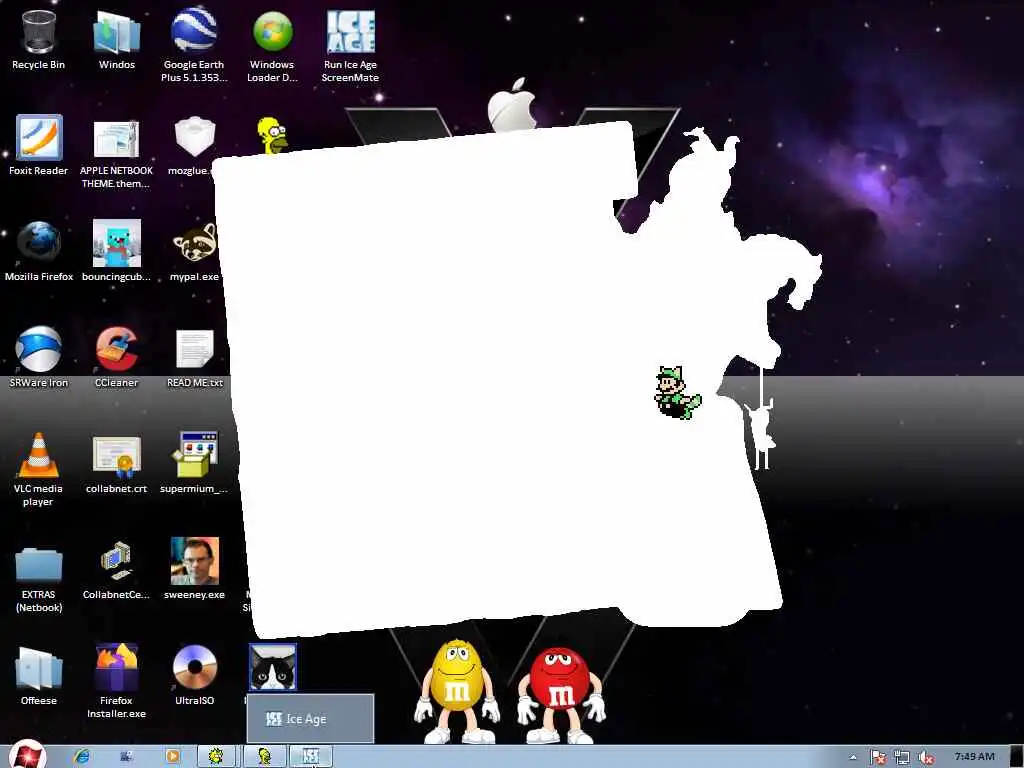Click the media player taskbar icon
The height and width of the screenshot is (768, 1024).
173,756
